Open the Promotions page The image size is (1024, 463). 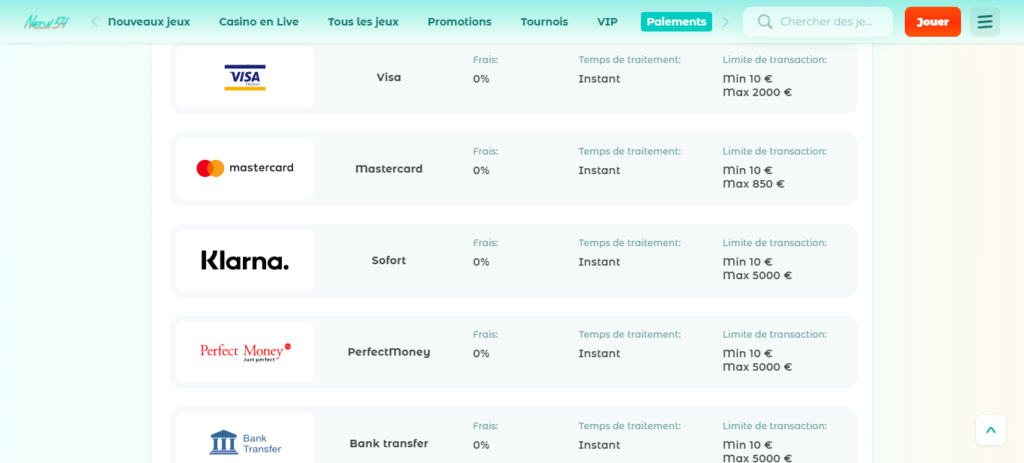(x=459, y=22)
